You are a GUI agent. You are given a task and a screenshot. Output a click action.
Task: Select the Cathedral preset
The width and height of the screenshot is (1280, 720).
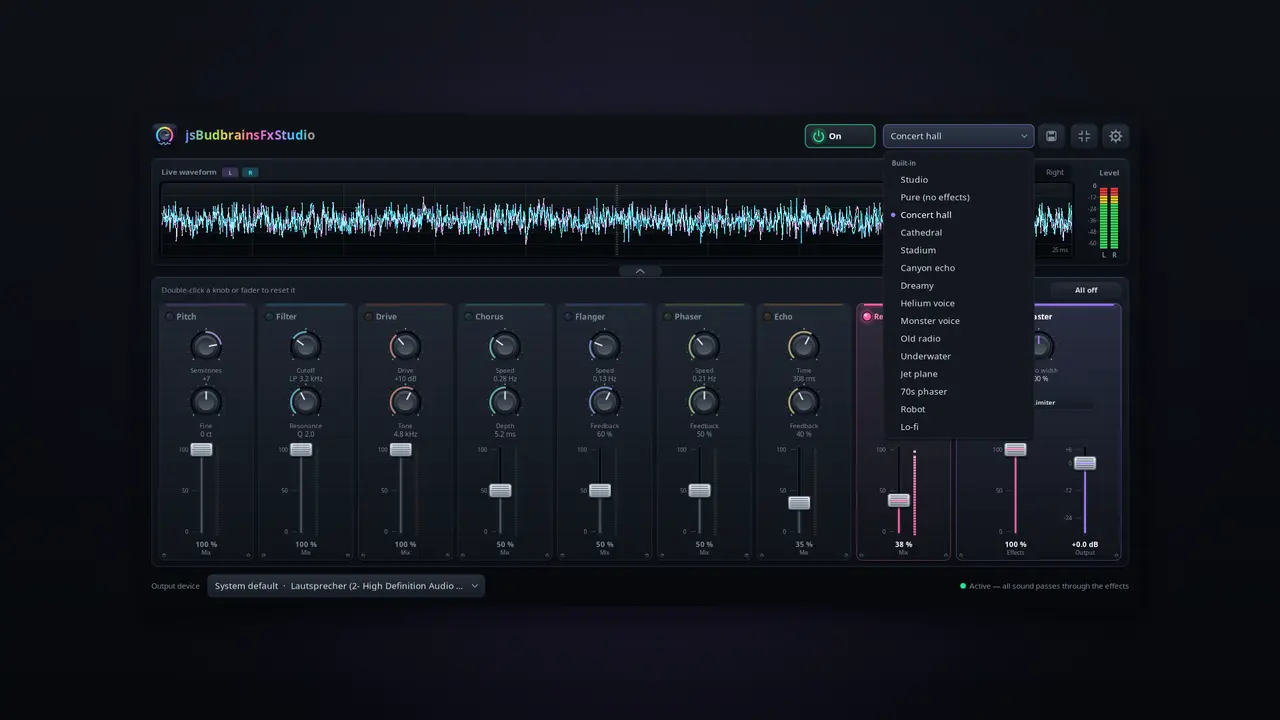click(x=959, y=232)
